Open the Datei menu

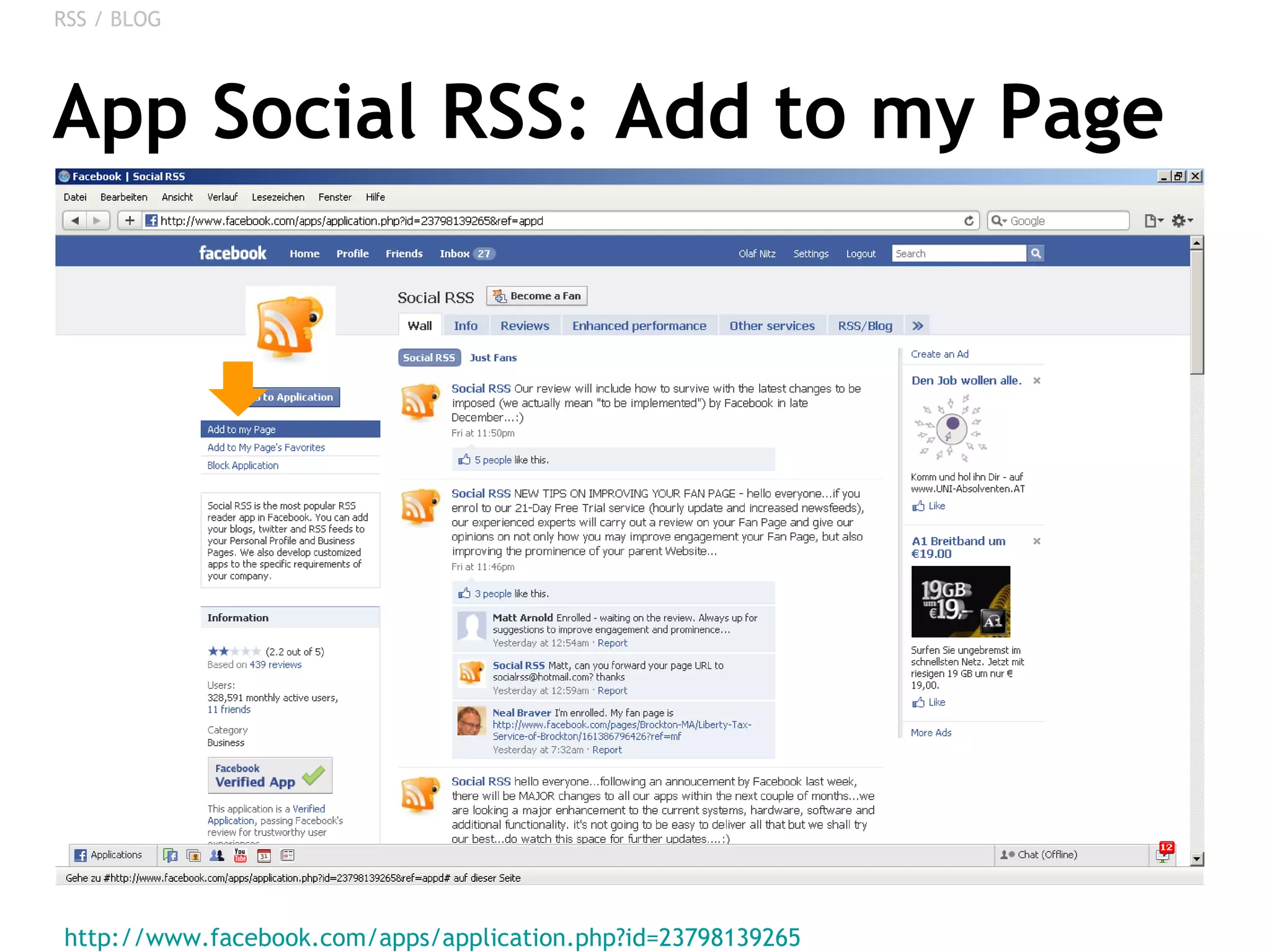click(75, 197)
